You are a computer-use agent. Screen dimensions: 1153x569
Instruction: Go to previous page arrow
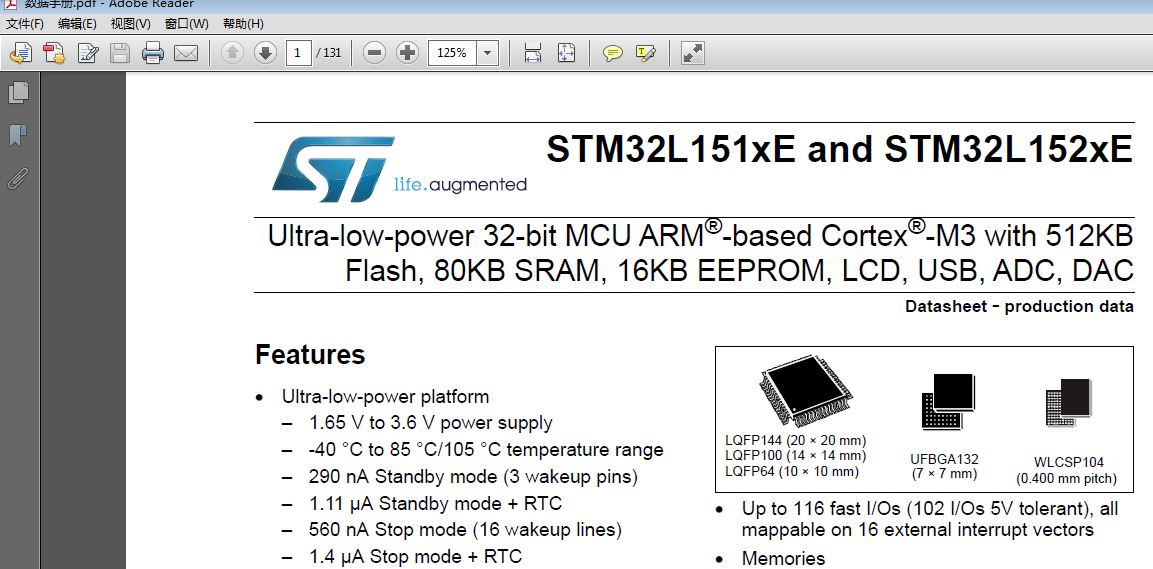click(x=232, y=53)
